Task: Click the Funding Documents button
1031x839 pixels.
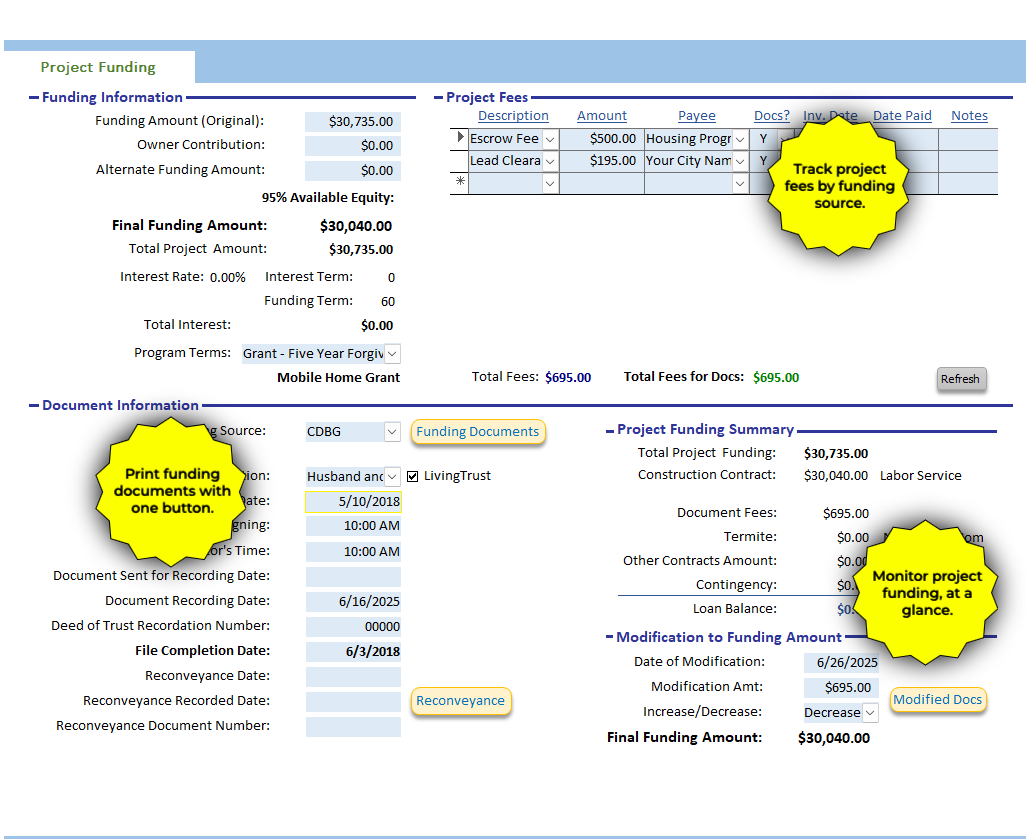Action: (477, 432)
